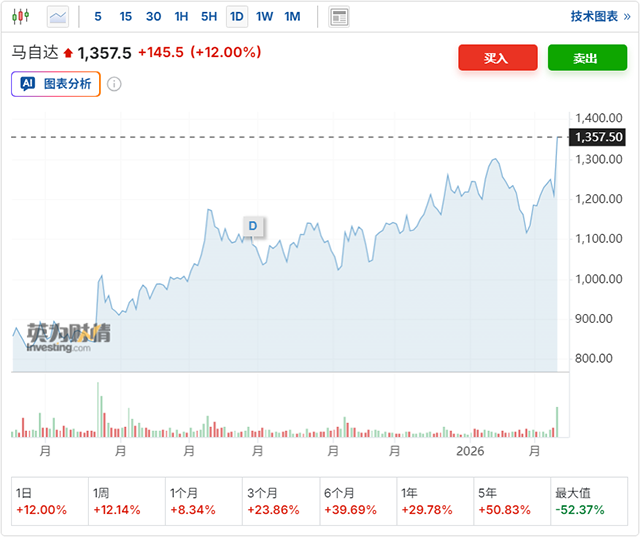640x537 pixels.
Task: Select 最大值 maximum range period
Action: pyautogui.click(x=588, y=502)
